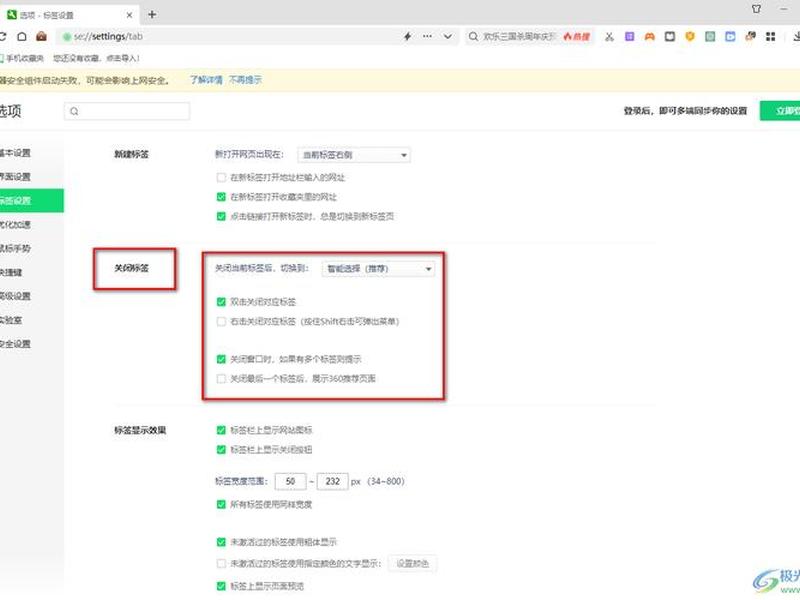800x600 pixels.
Task: Open a new browser tab with plus button
Action: coord(152,15)
